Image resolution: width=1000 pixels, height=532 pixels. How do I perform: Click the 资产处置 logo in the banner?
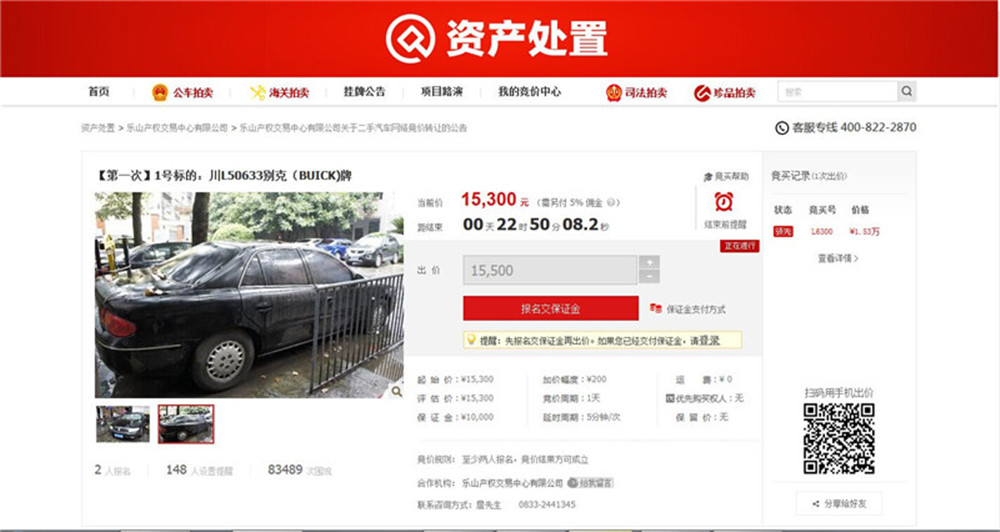[x=497, y=38]
